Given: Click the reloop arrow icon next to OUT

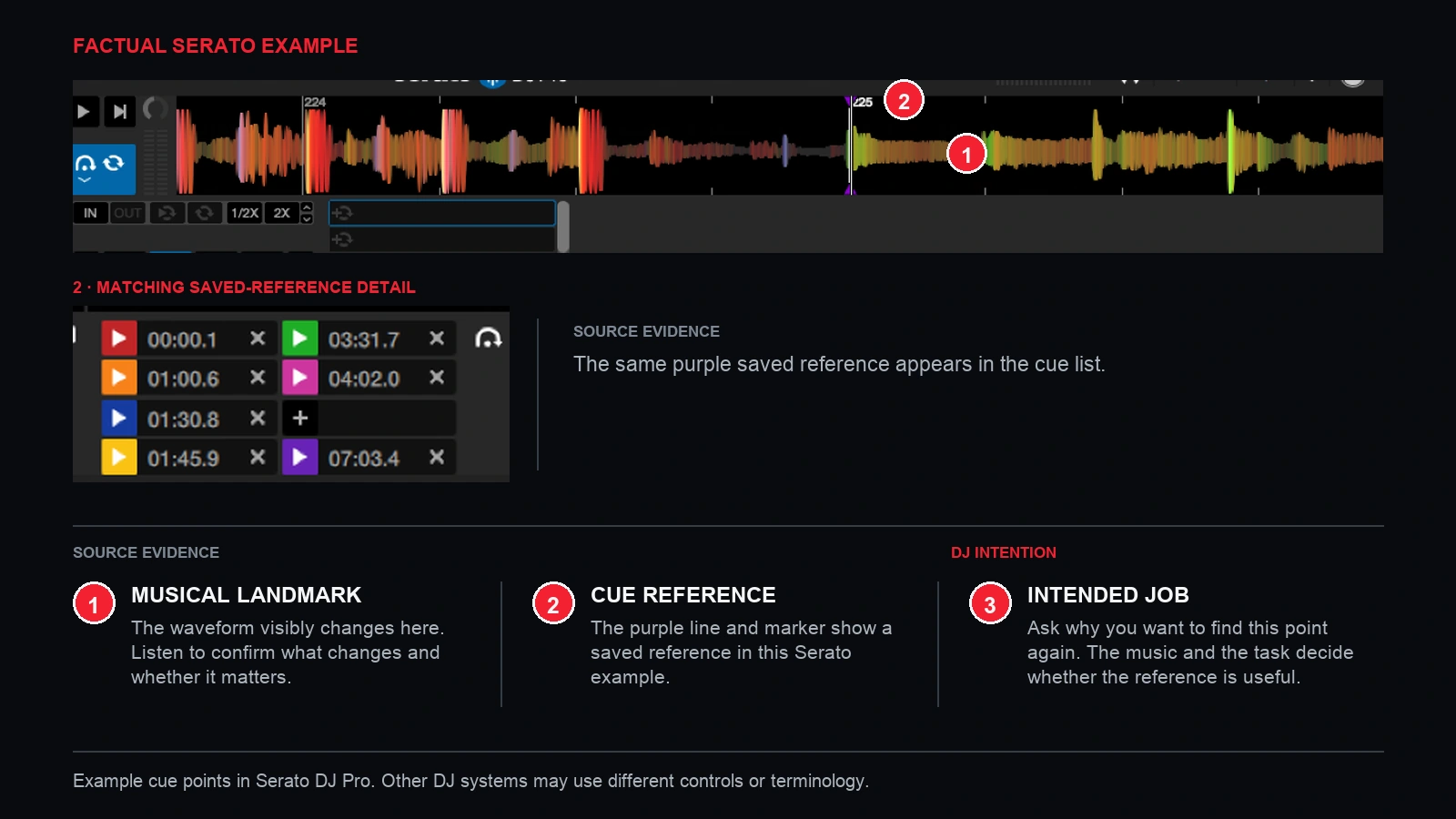Looking at the screenshot, I should click(167, 213).
